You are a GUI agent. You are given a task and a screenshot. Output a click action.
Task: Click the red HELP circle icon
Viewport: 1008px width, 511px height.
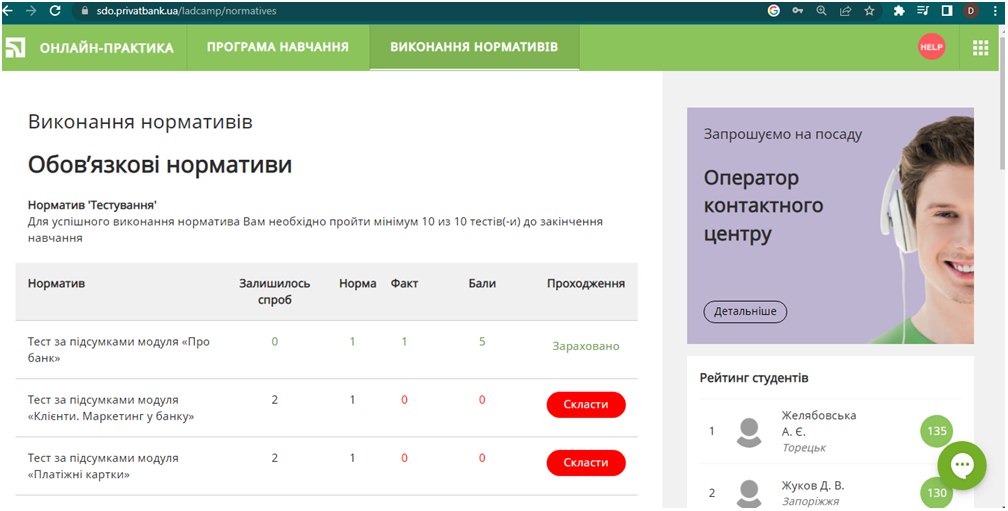931,47
